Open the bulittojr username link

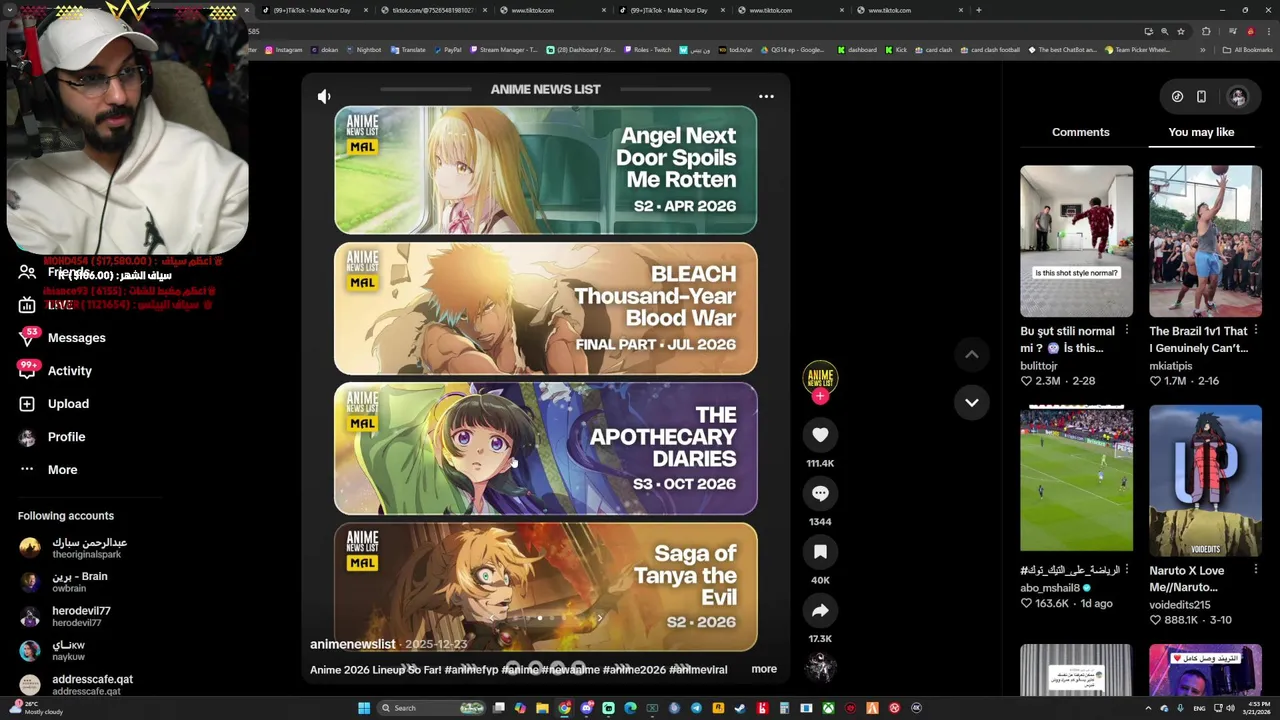pos(1038,366)
